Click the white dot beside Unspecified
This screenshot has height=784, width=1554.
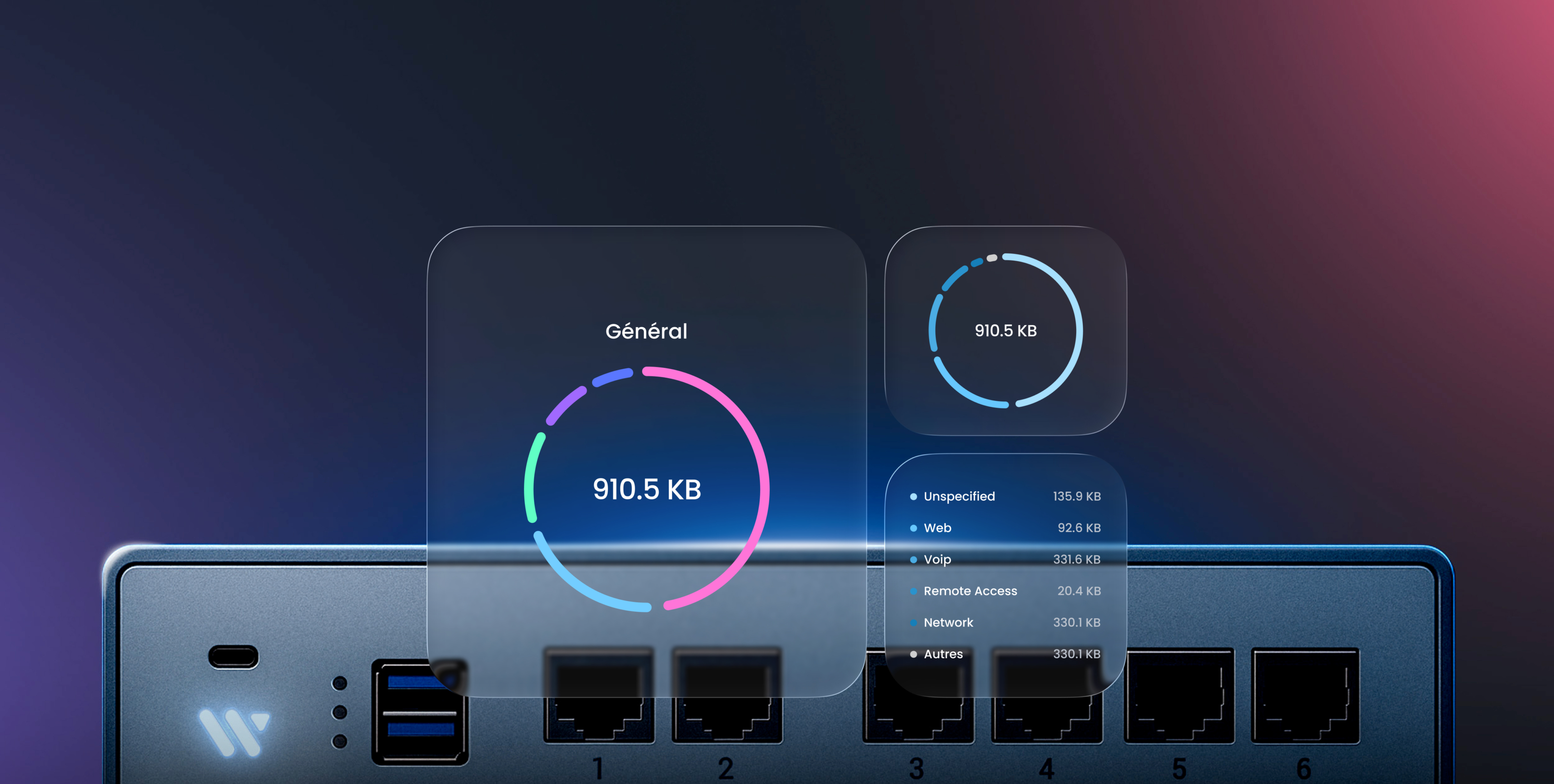(x=913, y=497)
